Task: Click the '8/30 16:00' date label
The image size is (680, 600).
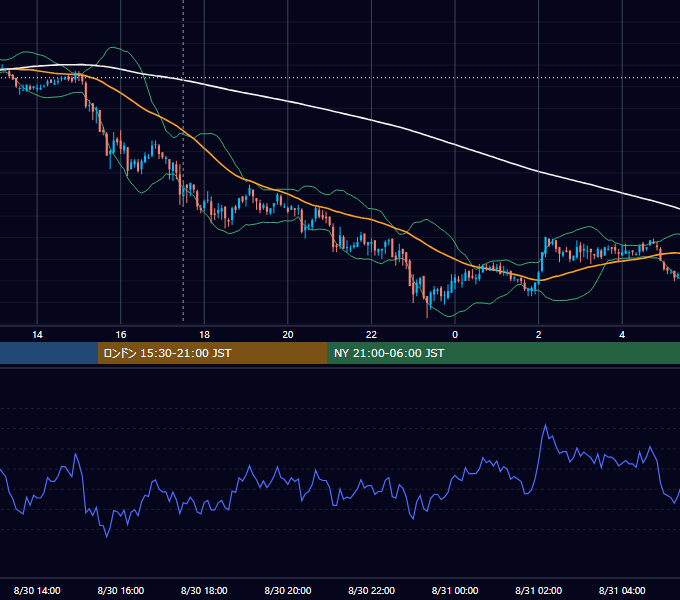Action: pyautogui.click(x=121, y=590)
